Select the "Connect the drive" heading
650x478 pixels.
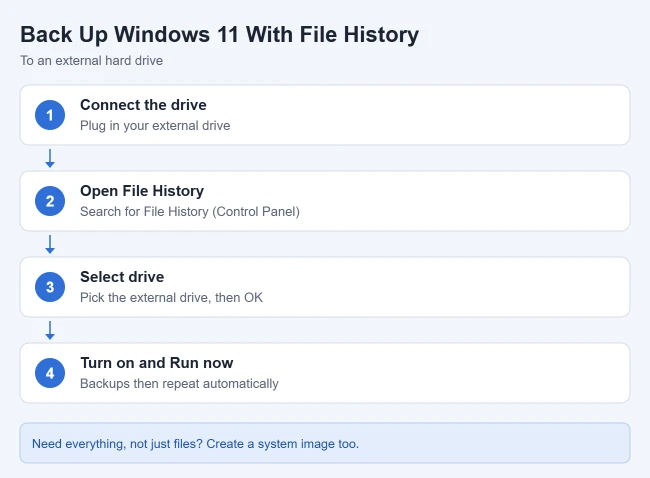[143, 105]
